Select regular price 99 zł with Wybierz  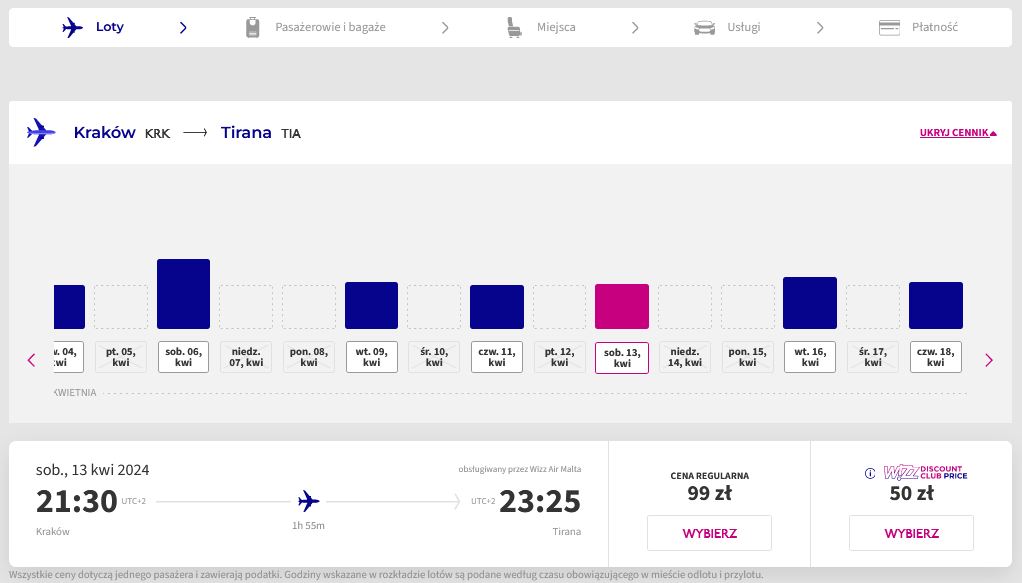click(709, 533)
